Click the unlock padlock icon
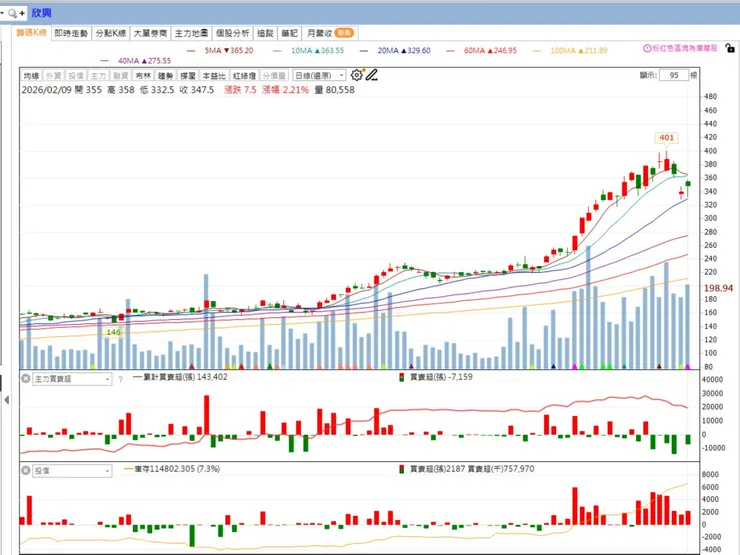 tap(730, 48)
